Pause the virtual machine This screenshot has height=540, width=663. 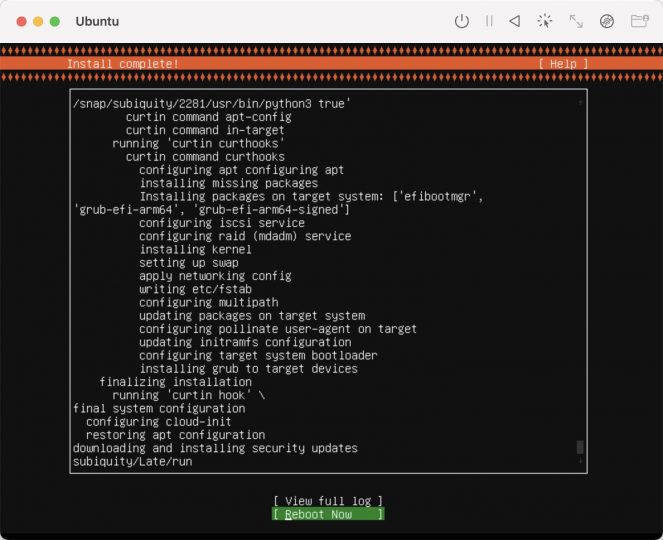coord(489,21)
